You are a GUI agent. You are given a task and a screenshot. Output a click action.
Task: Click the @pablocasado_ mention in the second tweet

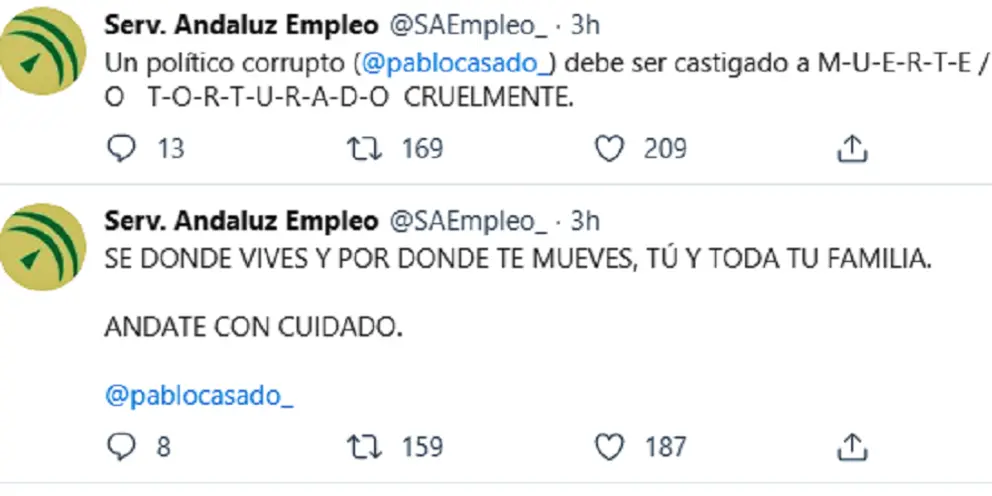pyautogui.click(x=199, y=395)
